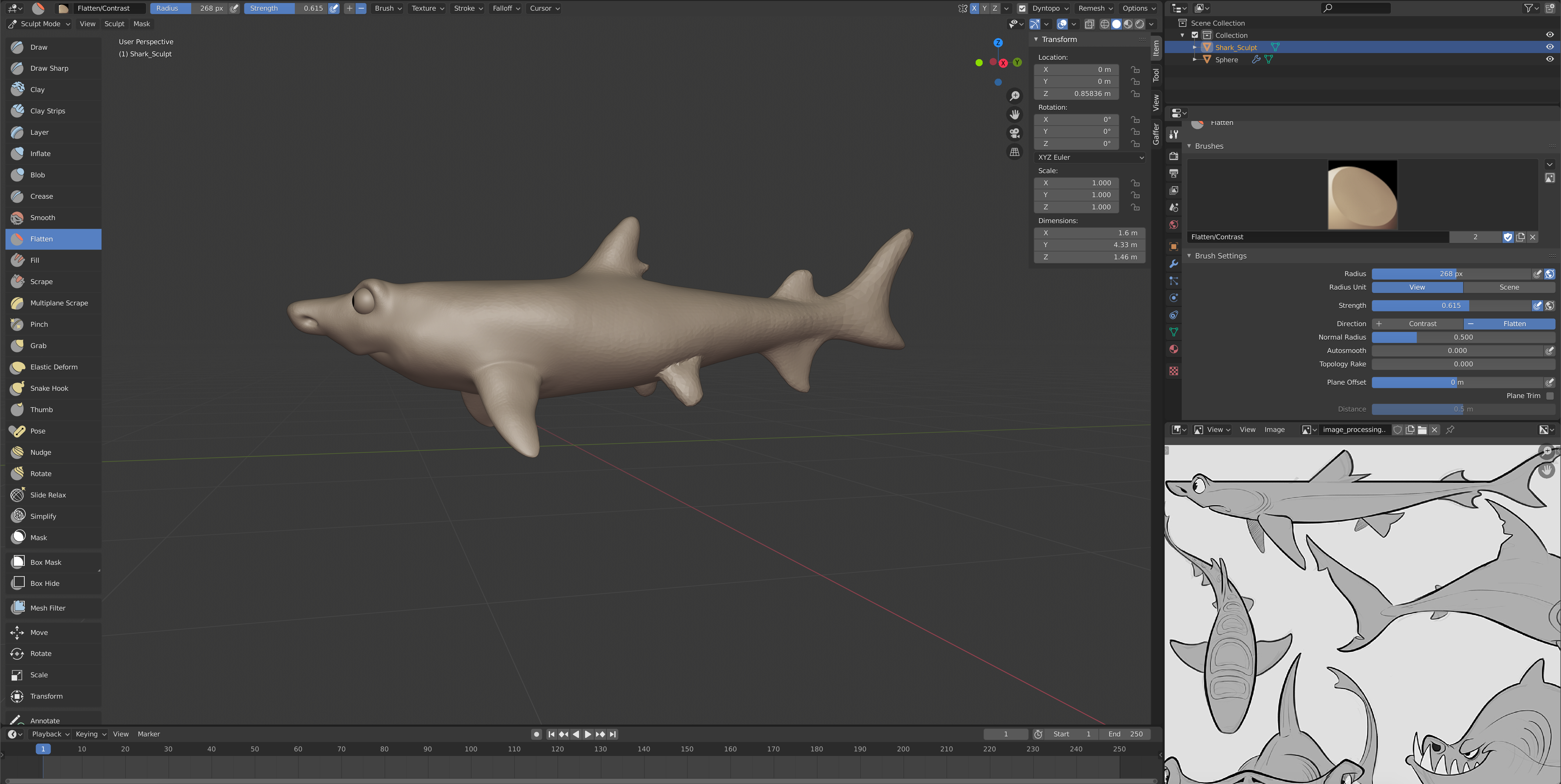The width and height of the screenshot is (1561, 784).
Task: Open the Remesh dropdown
Action: 1095,9
